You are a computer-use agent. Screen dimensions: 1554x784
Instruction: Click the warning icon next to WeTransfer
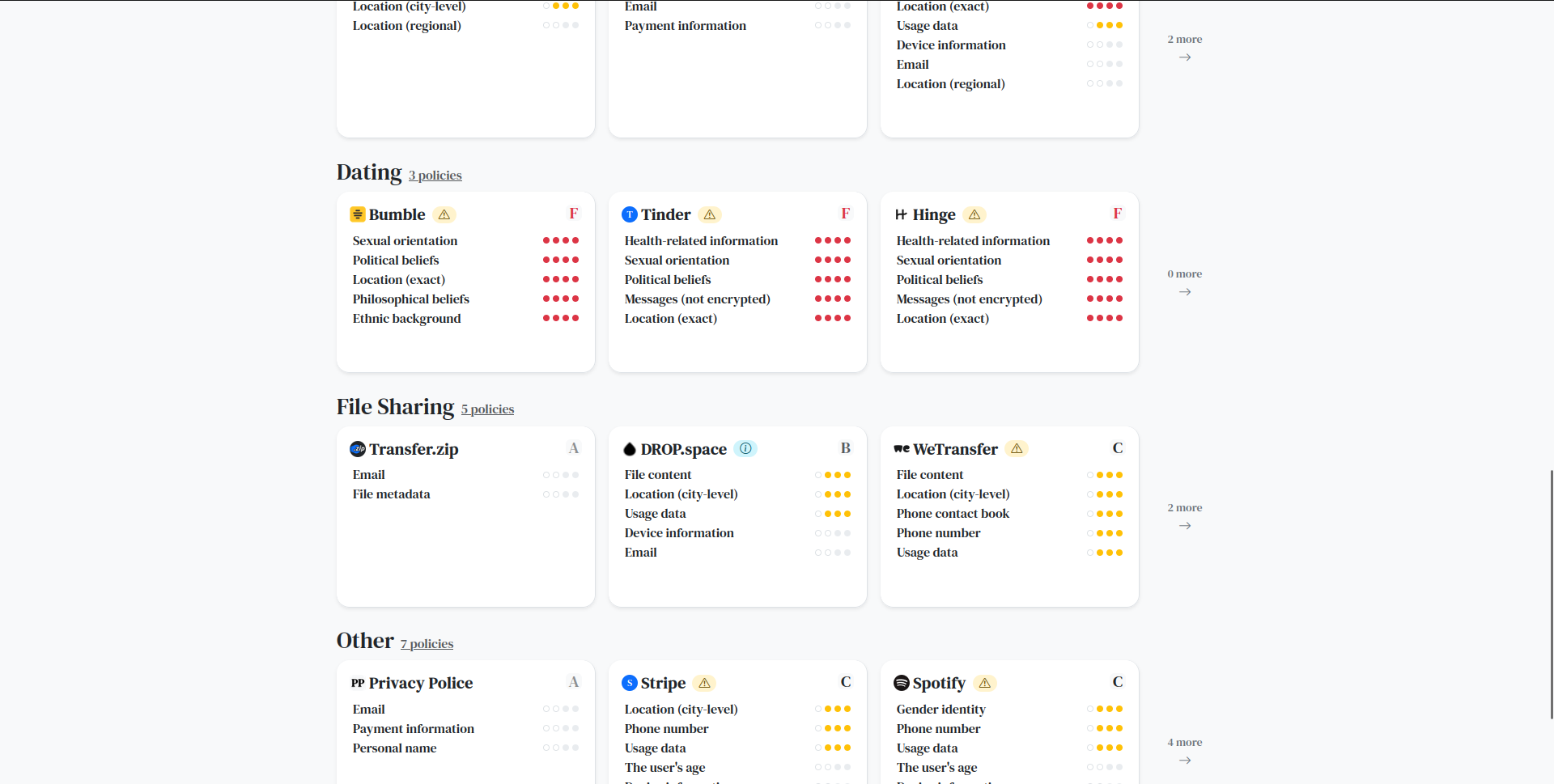[x=1017, y=448]
